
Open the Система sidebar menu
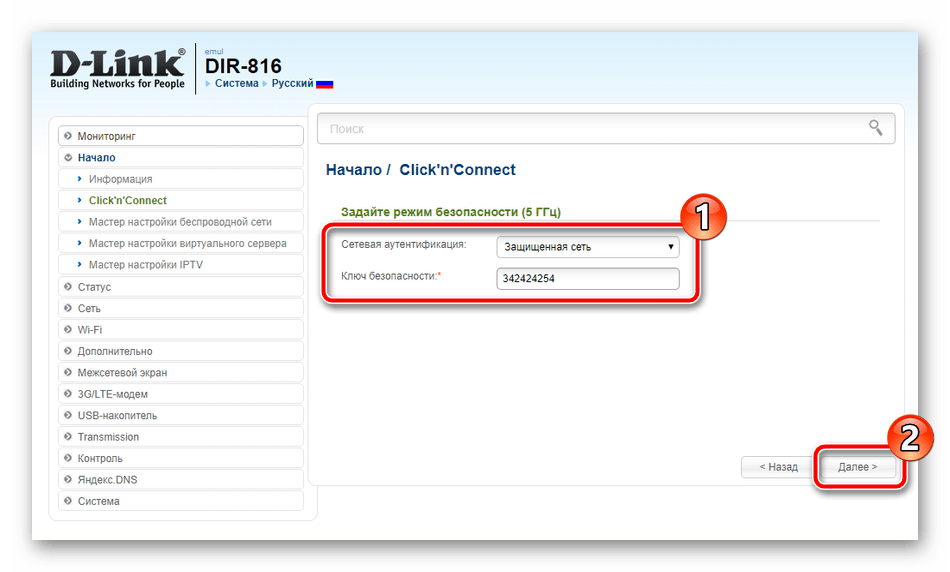click(181, 501)
